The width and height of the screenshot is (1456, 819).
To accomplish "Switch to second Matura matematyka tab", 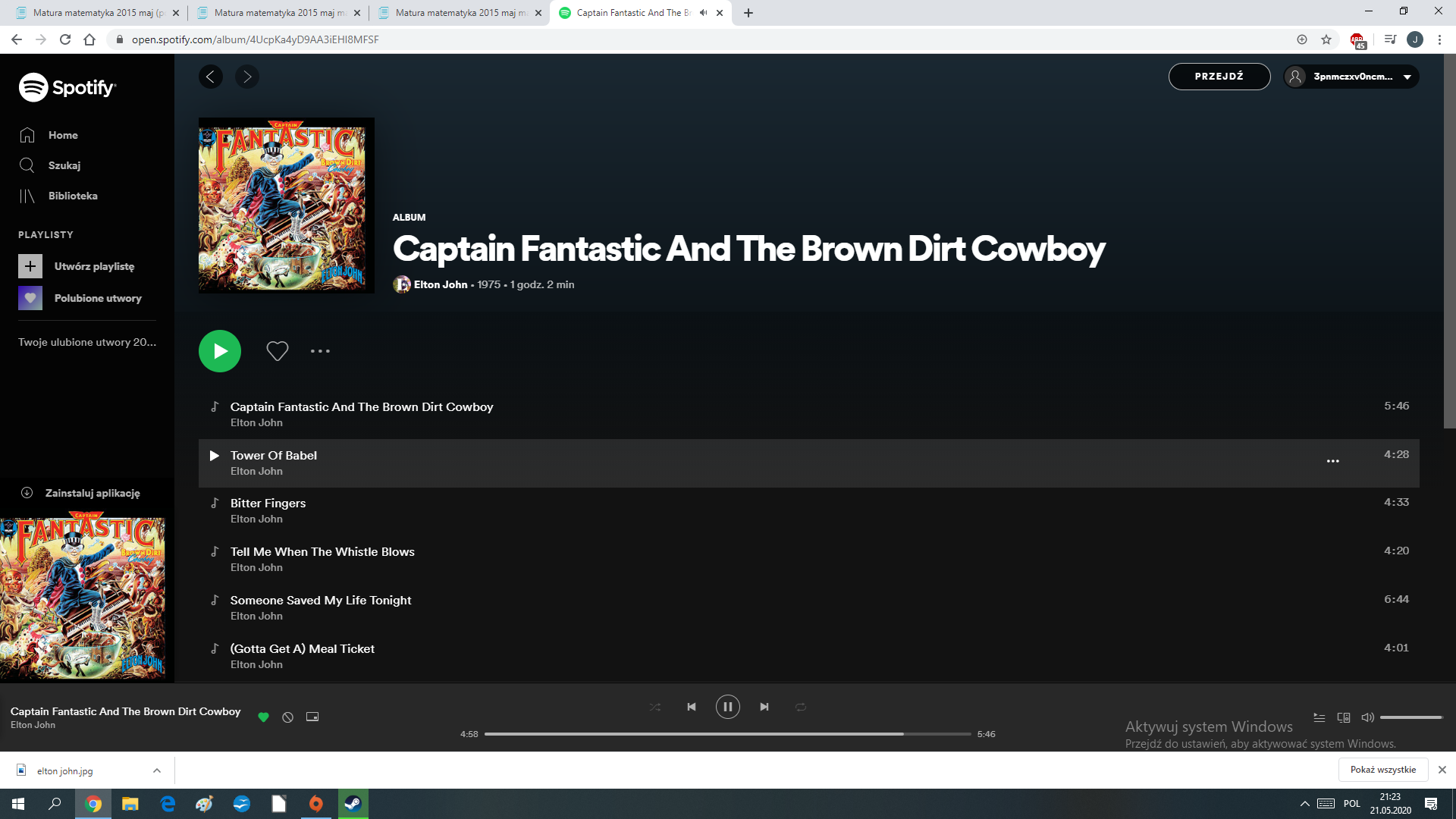I will 278,13.
